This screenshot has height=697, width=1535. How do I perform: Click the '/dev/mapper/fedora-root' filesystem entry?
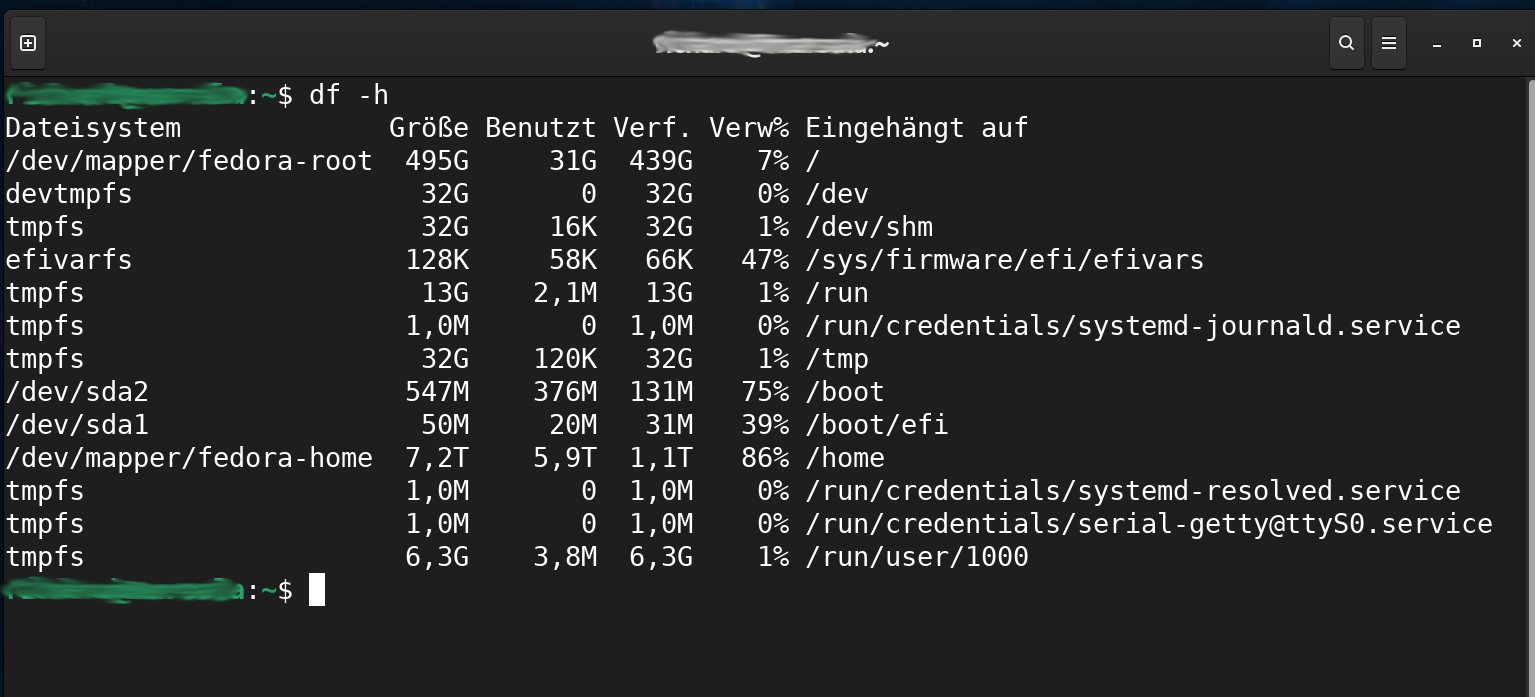(189, 160)
